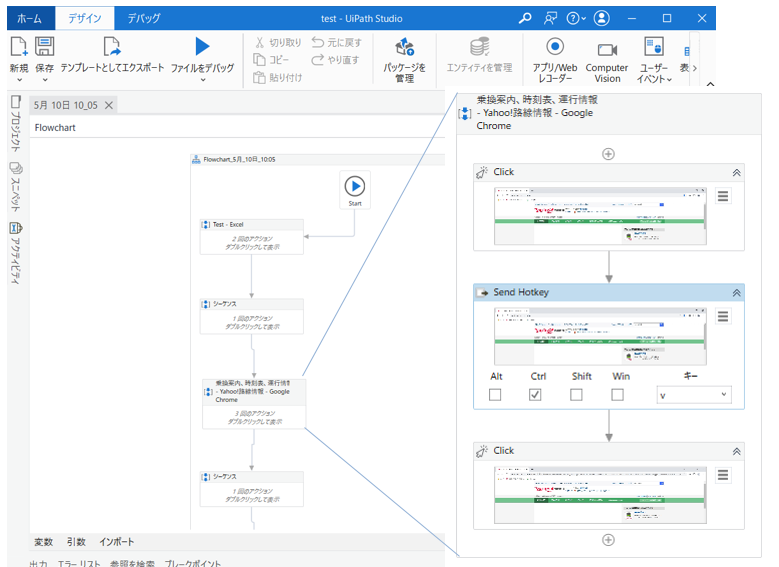Open ブレークポイント panel
Screen dimensions: 779x567
[x=193, y=564]
